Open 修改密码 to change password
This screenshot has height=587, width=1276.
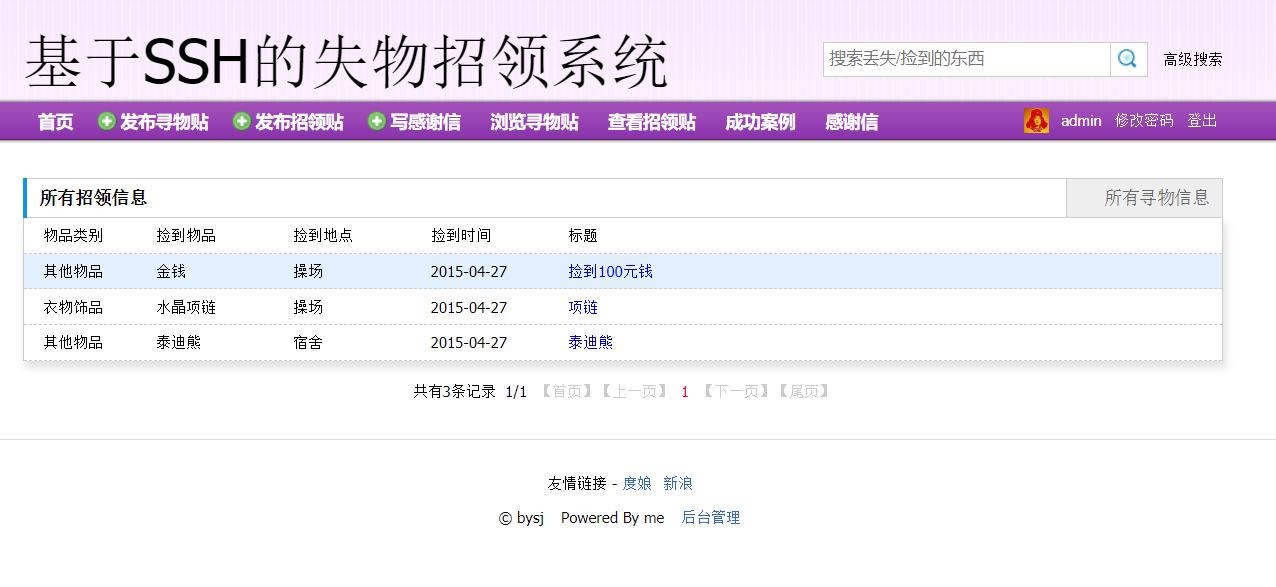[x=1143, y=120]
